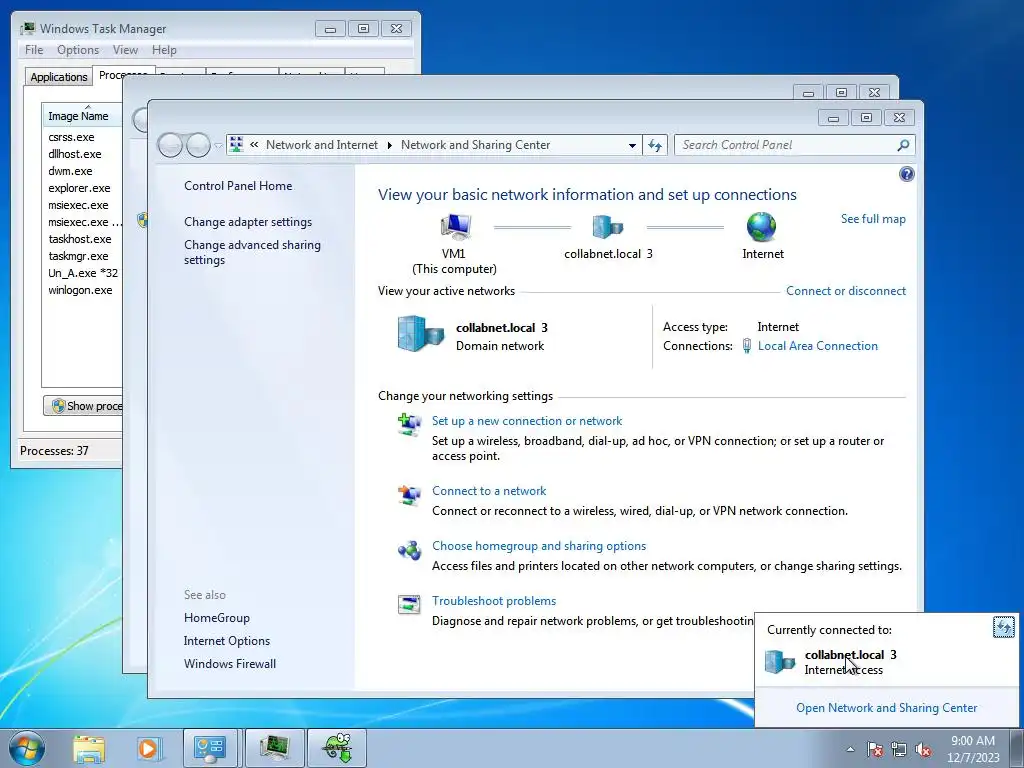Open Change adapter settings
Screen dimensions: 1024x768
(x=248, y=222)
